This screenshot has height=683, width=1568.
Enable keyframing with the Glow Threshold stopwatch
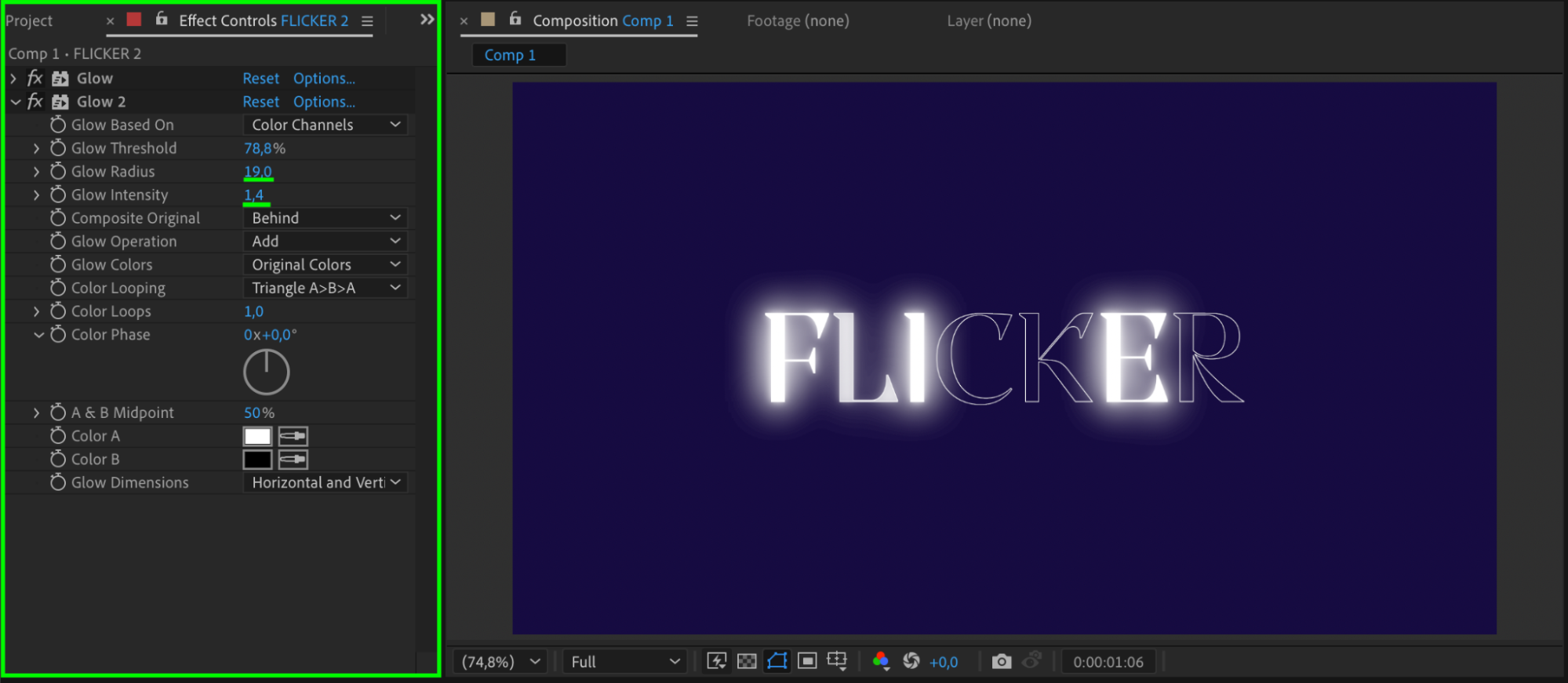click(x=58, y=148)
